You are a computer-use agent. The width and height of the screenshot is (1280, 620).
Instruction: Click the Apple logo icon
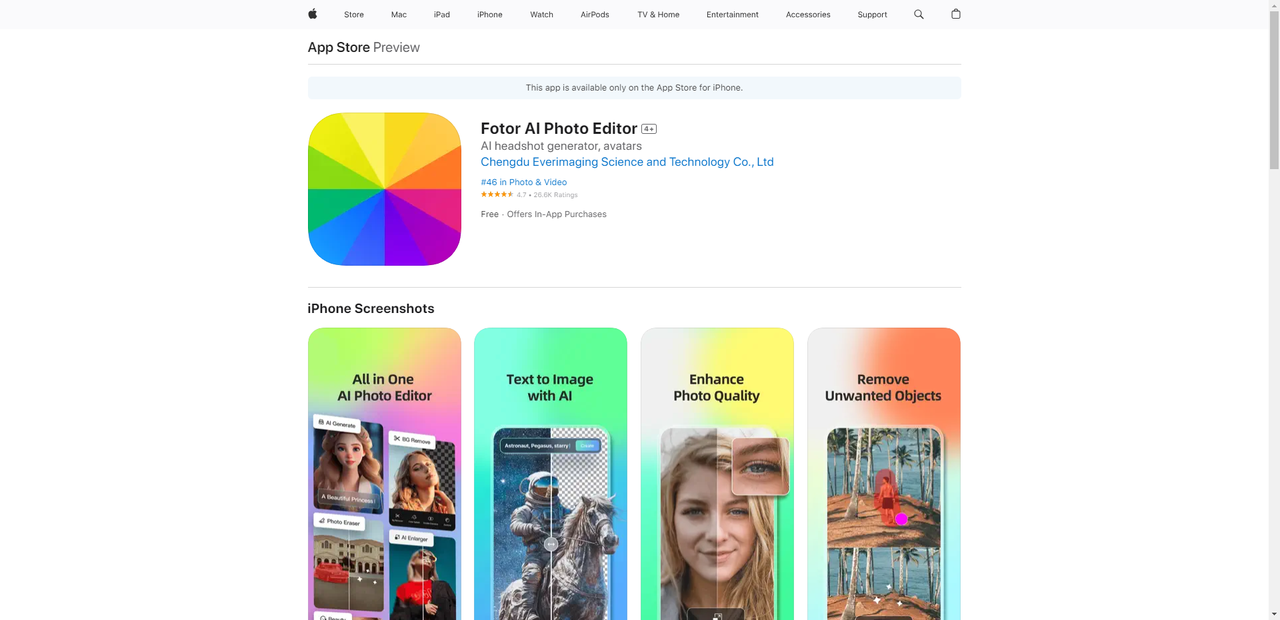[312, 14]
